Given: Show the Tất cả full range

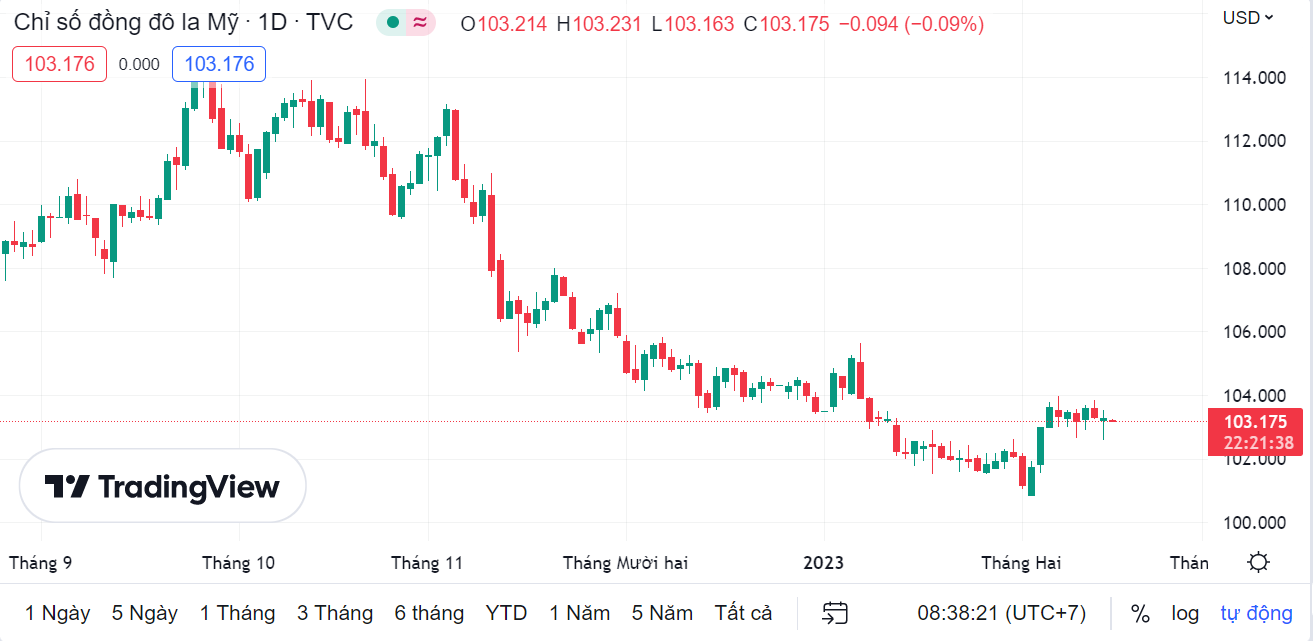Looking at the screenshot, I should tap(744, 613).
